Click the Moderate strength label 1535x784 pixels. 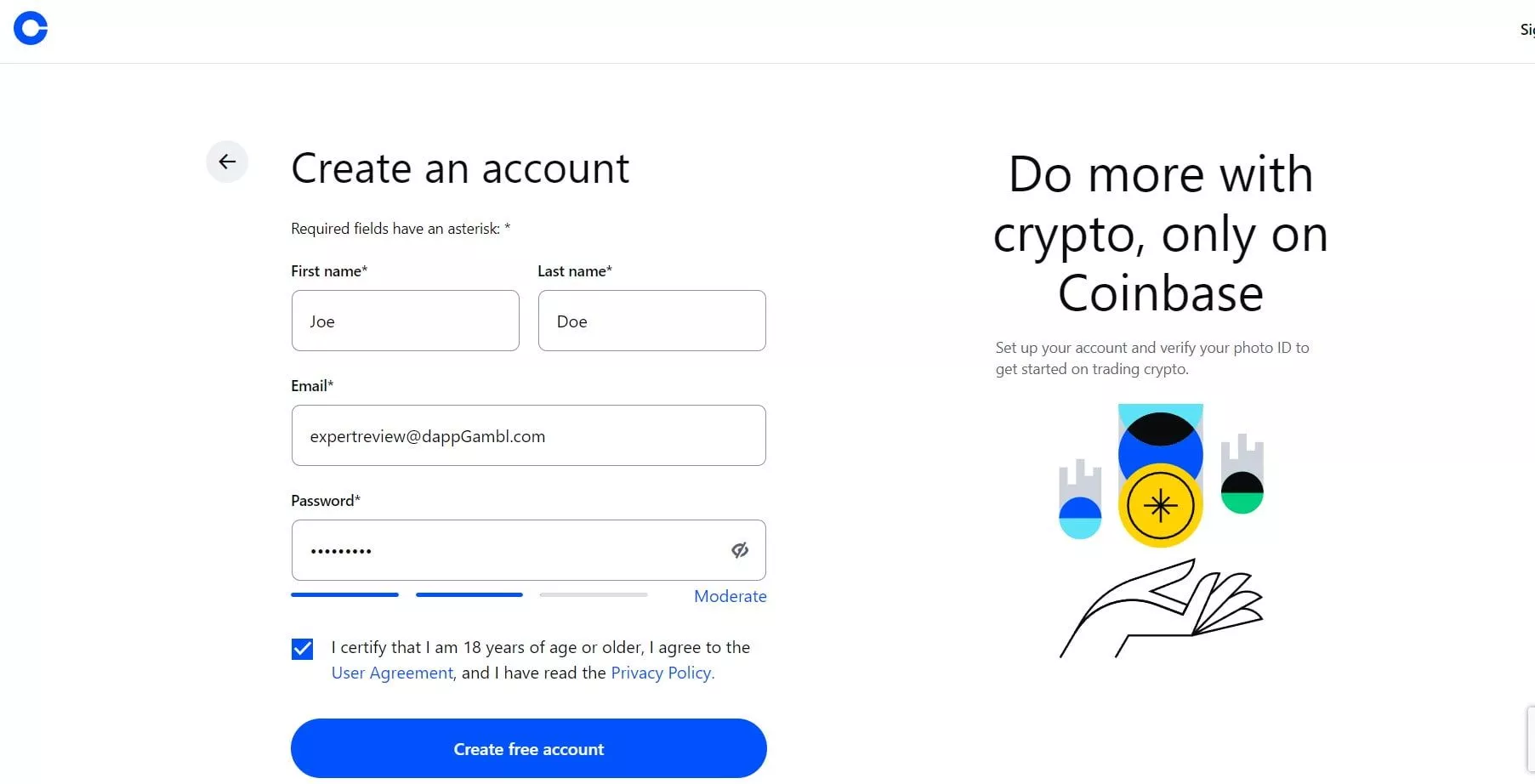point(731,596)
